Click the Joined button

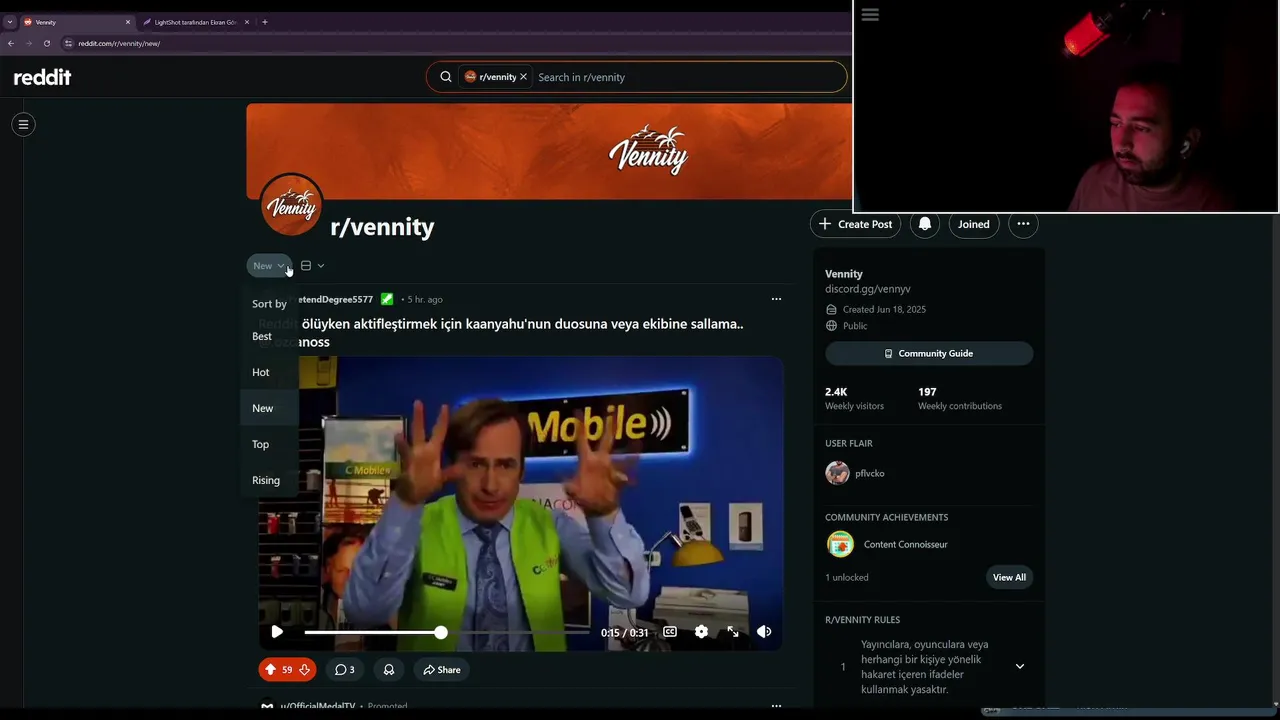pyautogui.click(x=973, y=224)
